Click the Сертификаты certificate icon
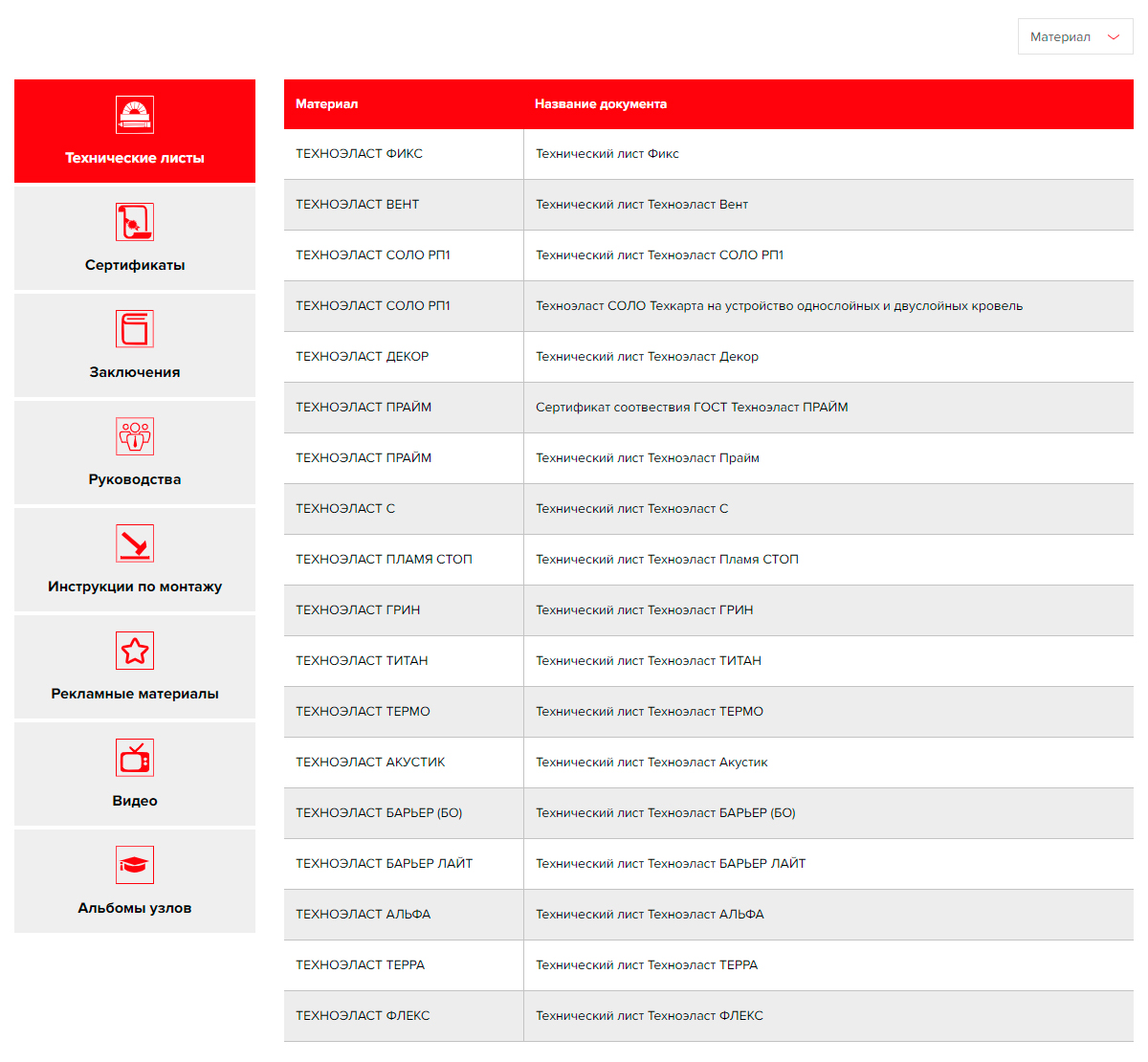This screenshot has height=1062, width=1148. coord(135,222)
